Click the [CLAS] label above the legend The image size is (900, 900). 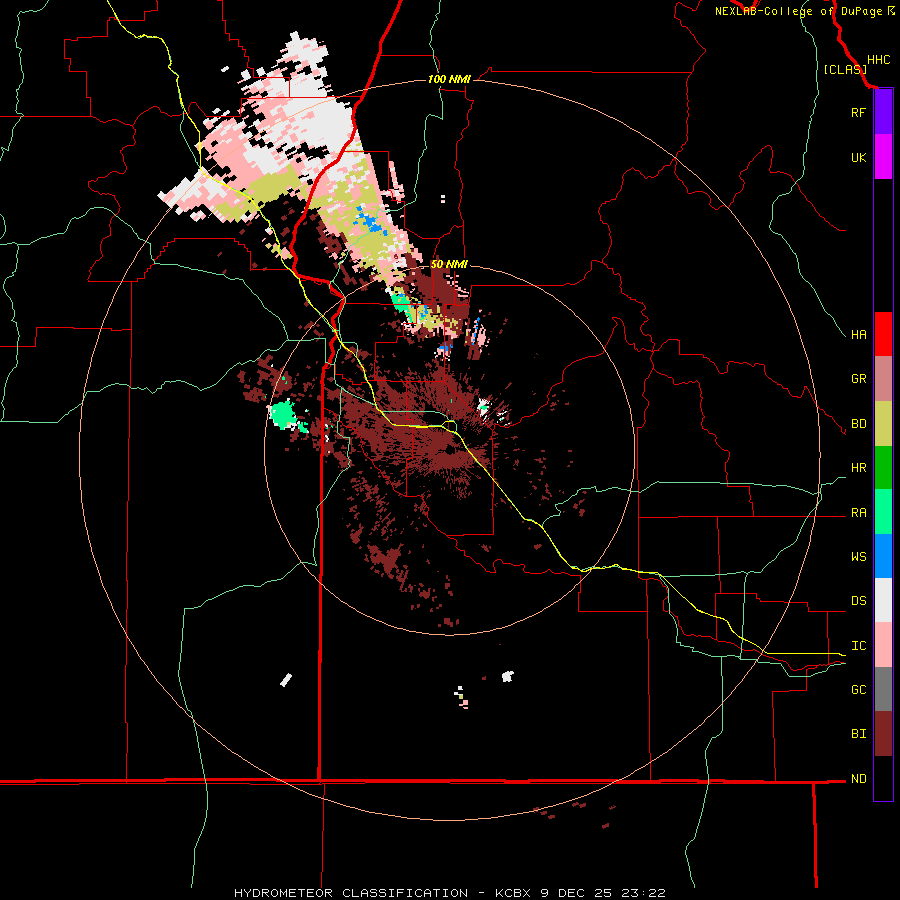click(845, 69)
